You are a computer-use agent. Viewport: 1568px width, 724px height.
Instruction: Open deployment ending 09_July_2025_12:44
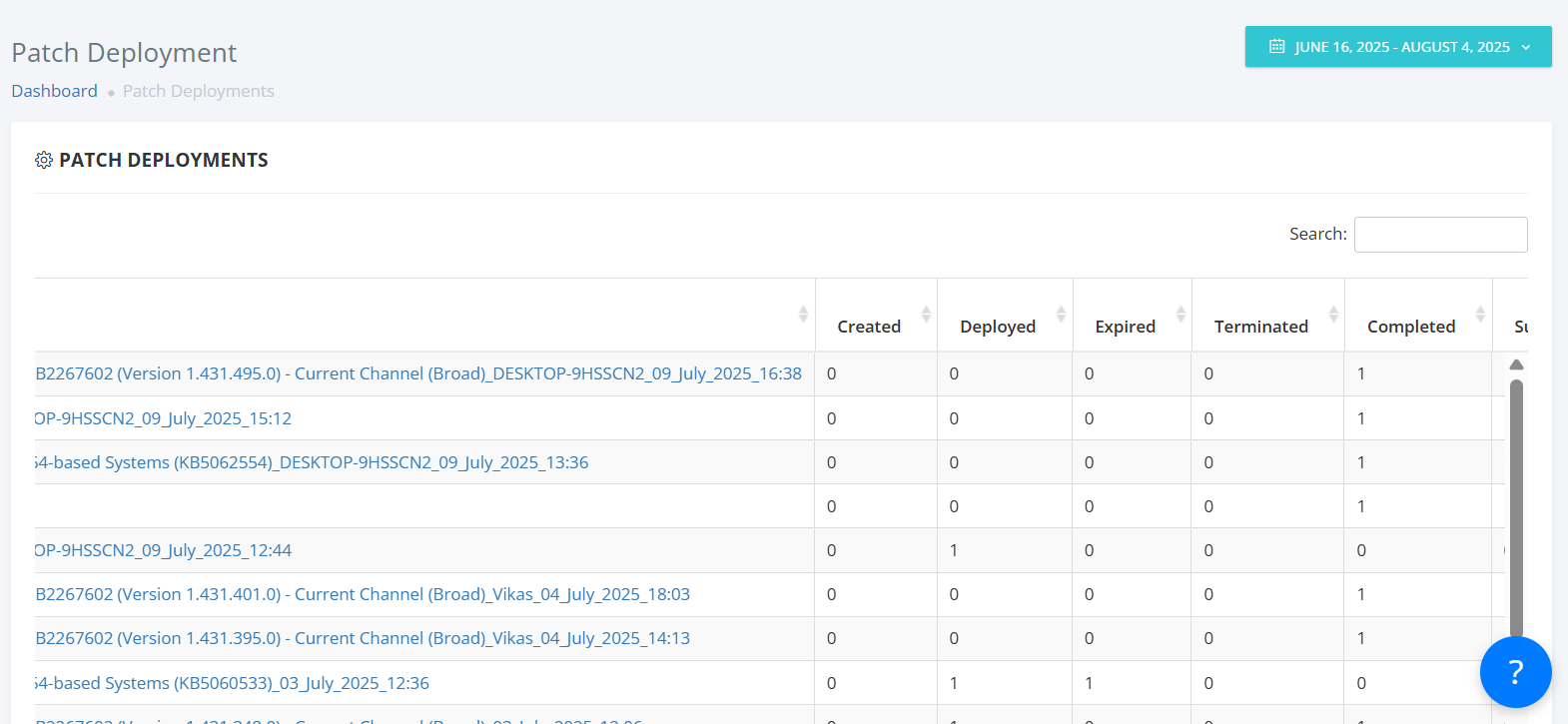(x=163, y=550)
